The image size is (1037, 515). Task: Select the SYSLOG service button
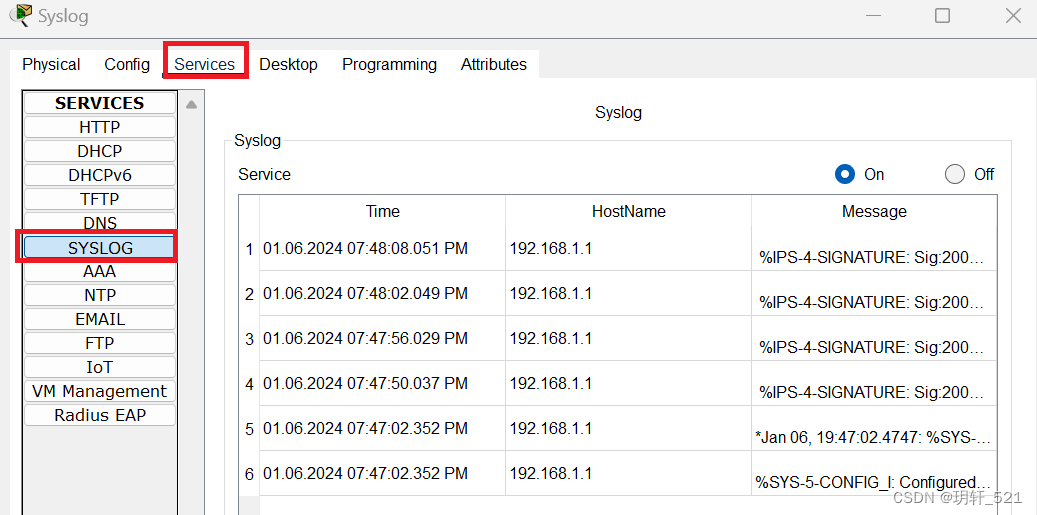pyautogui.click(x=100, y=247)
